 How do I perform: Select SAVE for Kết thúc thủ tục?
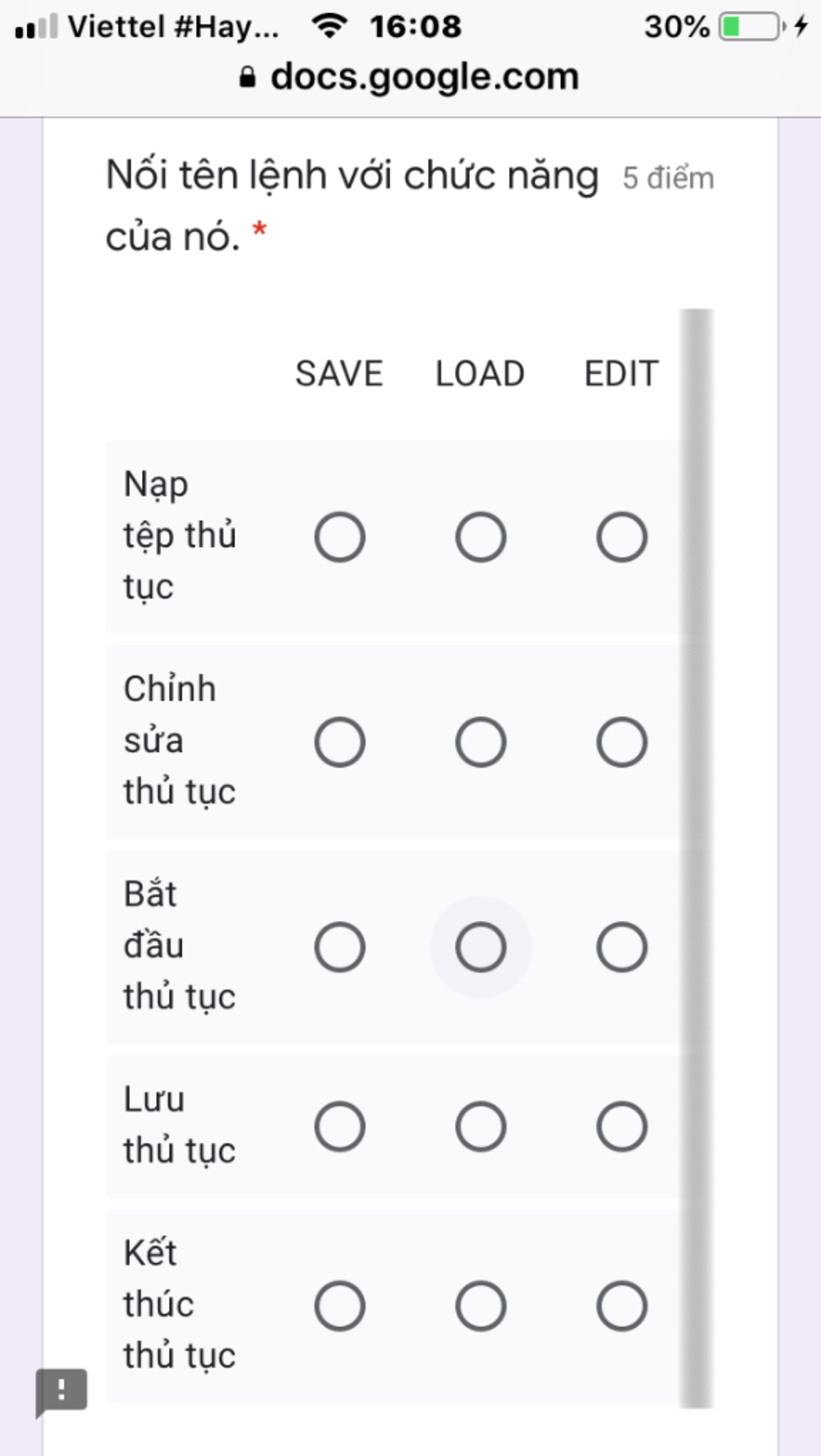(340, 1306)
